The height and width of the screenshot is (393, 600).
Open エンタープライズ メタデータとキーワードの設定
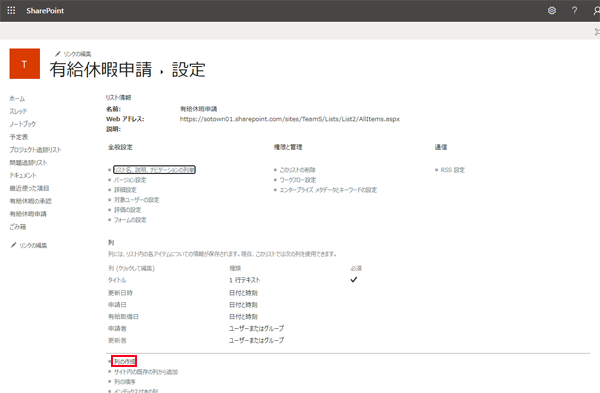[x=328, y=190]
